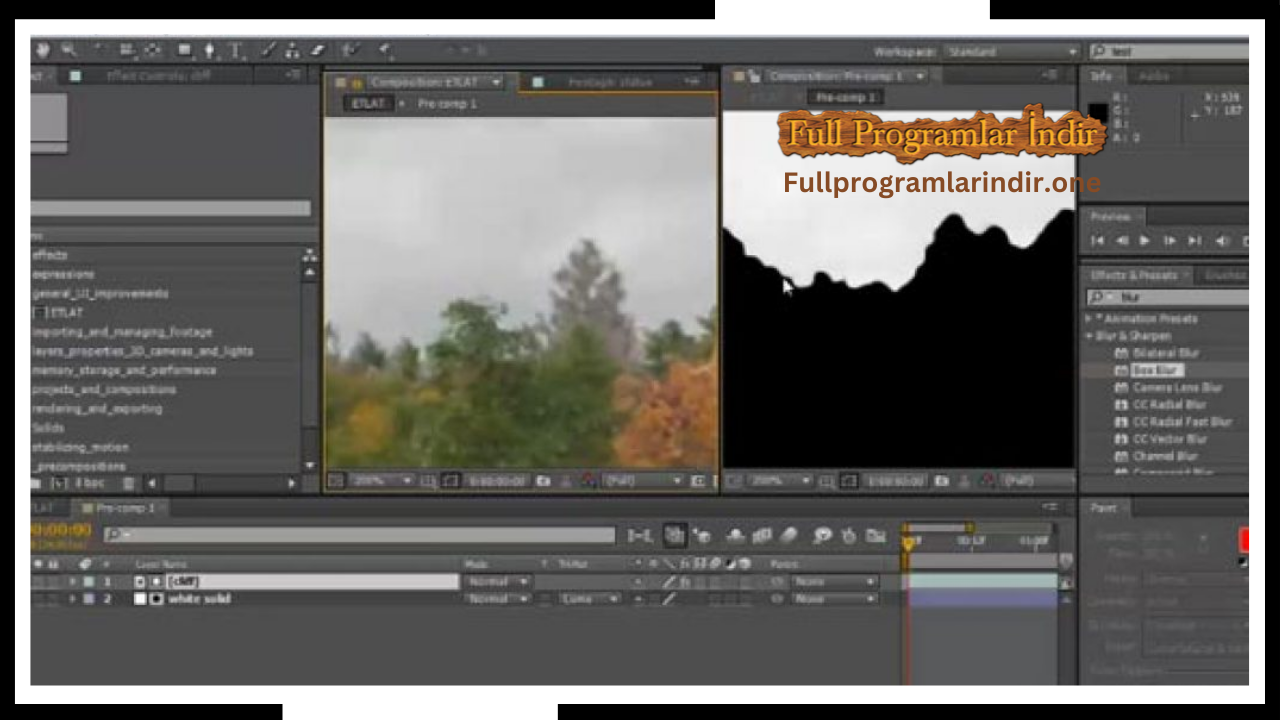
Task: Select the Effects & Presets tab
Action: [x=1135, y=275]
